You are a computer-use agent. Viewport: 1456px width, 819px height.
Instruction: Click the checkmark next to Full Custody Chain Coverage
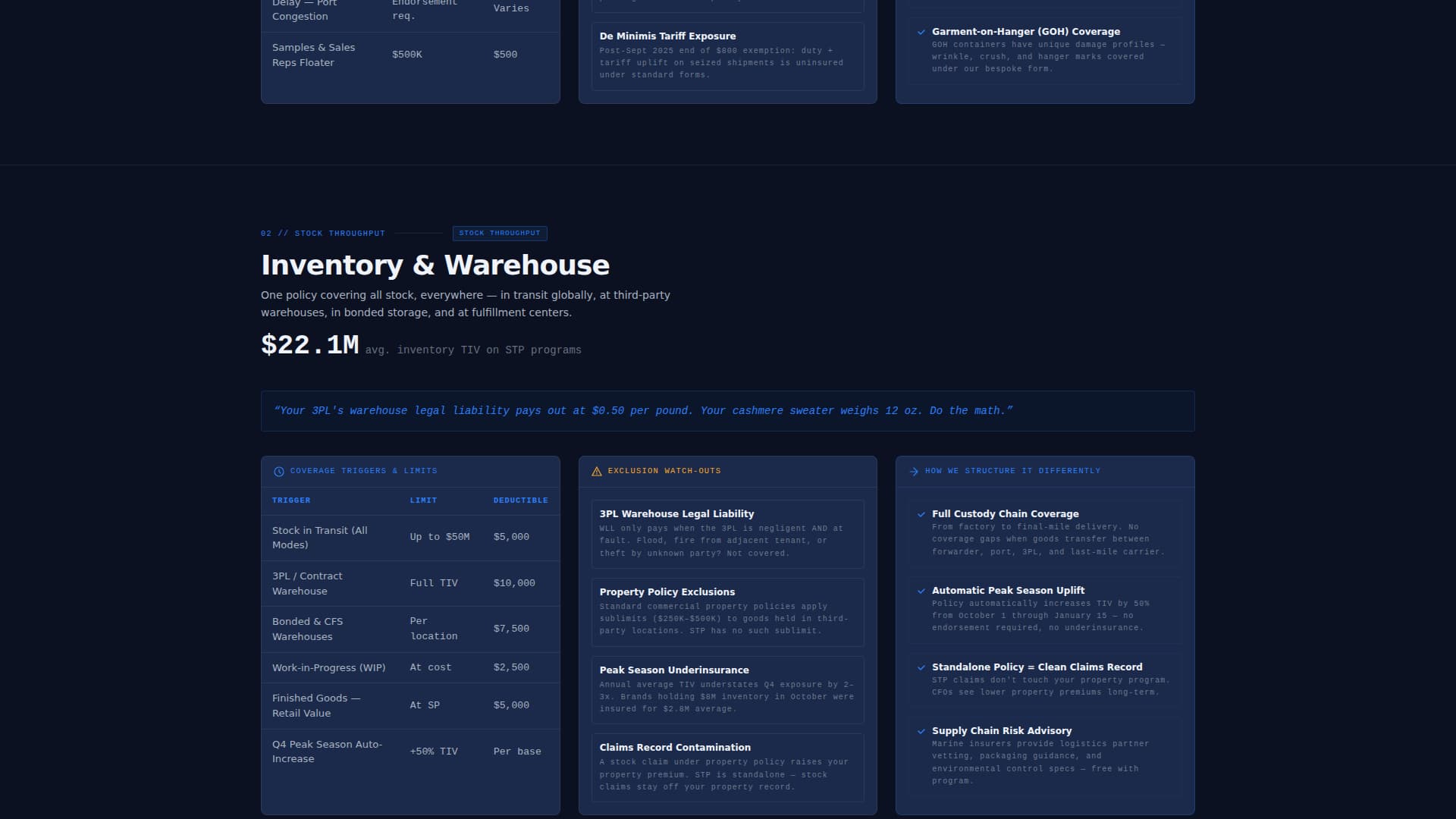[x=921, y=514]
